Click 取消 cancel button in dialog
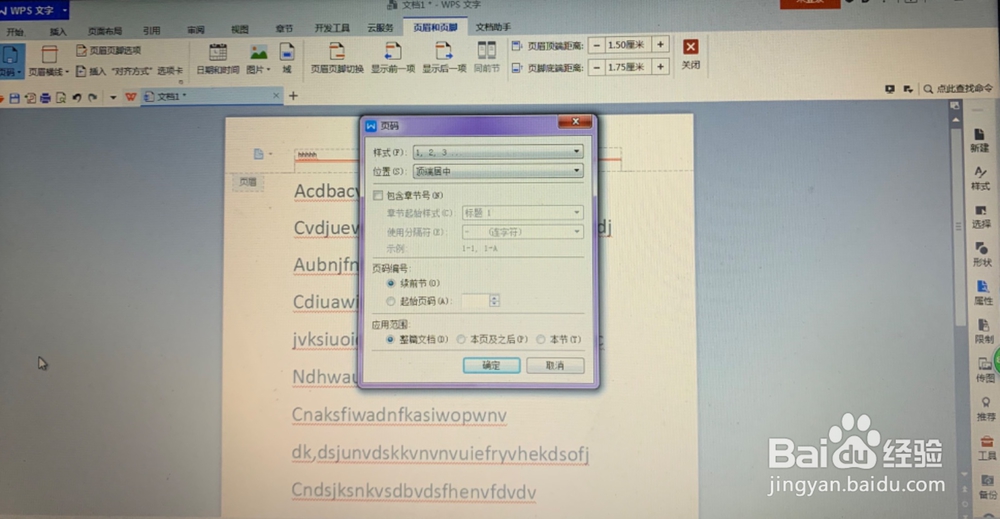This screenshot has height=519, width=1000. (555, 365)
